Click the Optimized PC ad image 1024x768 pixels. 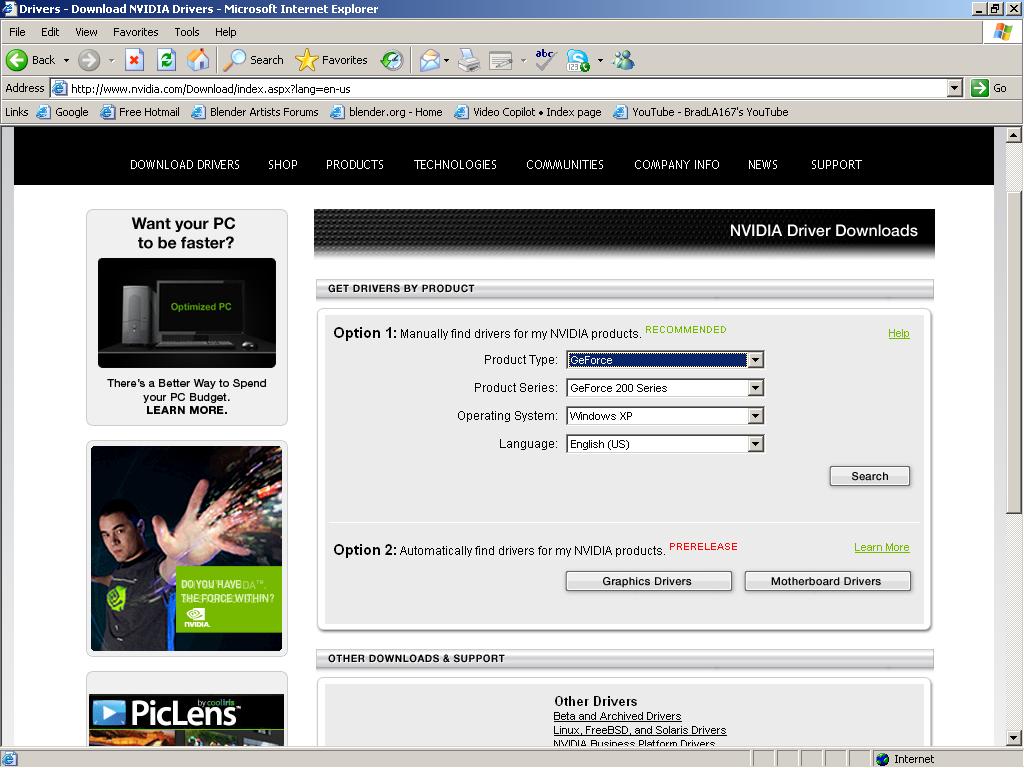click(187, 313)
